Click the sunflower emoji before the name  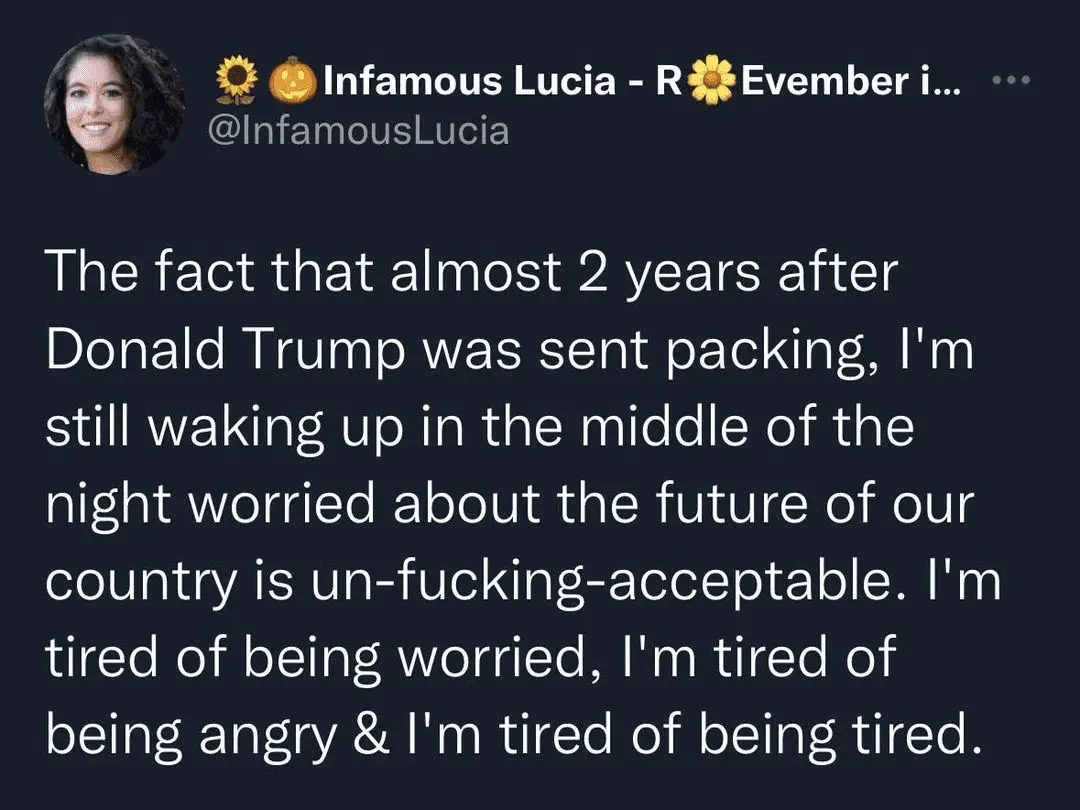coord(236,80)
